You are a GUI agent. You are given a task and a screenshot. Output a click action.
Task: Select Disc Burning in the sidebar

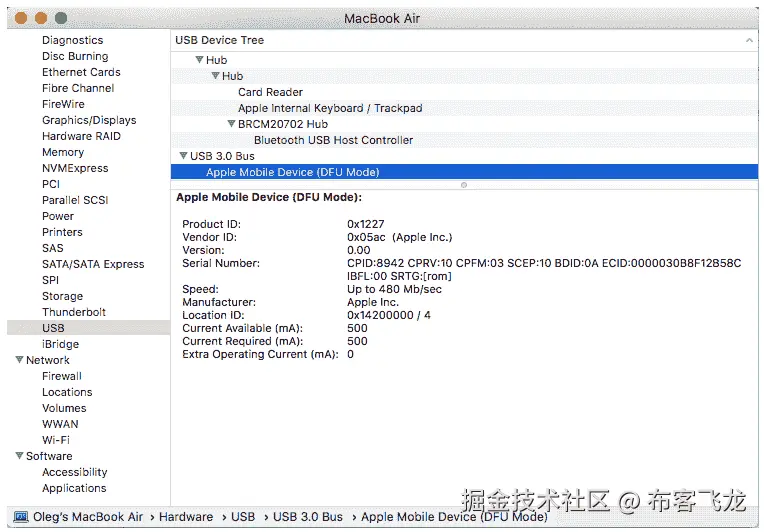[75, 56]
